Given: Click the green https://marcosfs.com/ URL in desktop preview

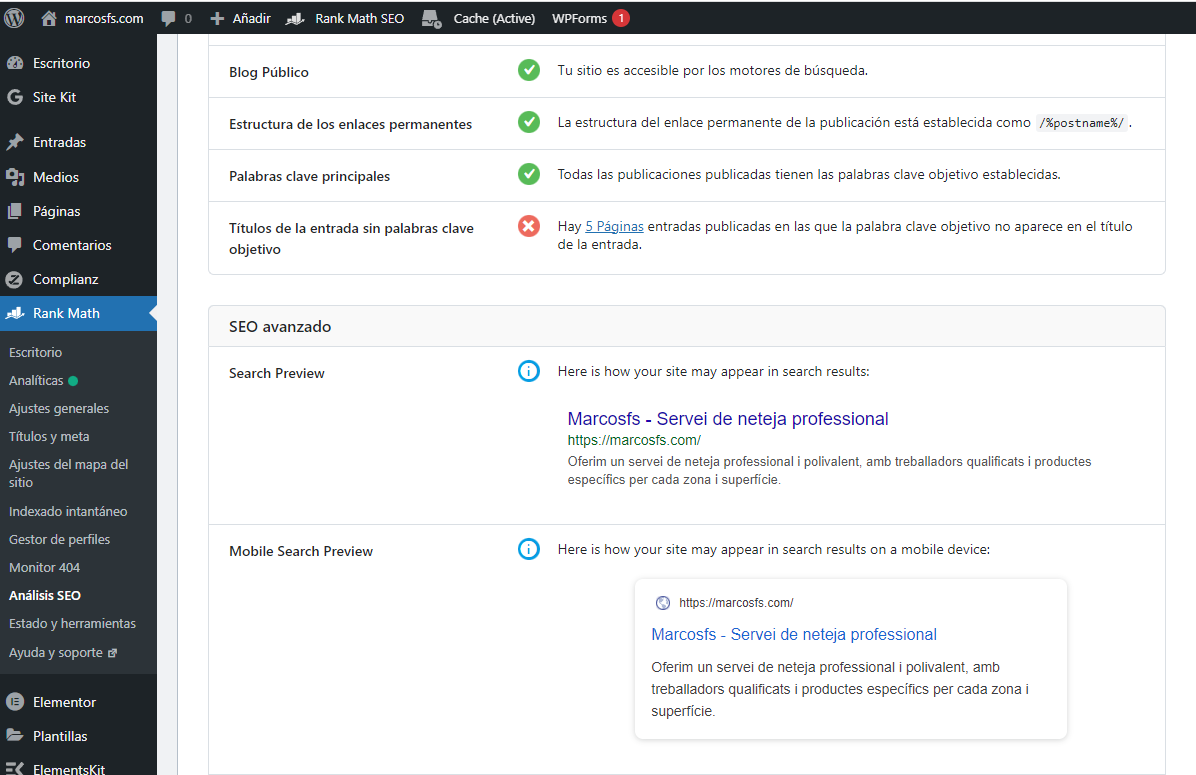Looking at the screenshot, I should coord(634,440).
